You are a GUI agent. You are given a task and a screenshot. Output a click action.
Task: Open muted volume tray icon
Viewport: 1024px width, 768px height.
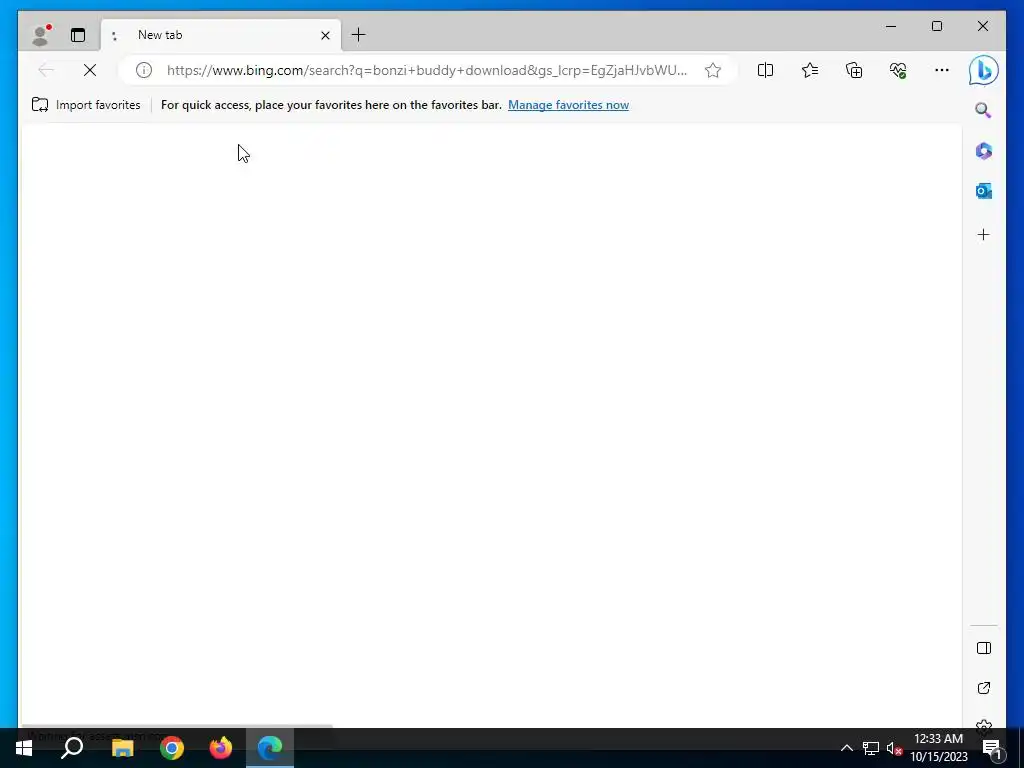tap(894, 748)
